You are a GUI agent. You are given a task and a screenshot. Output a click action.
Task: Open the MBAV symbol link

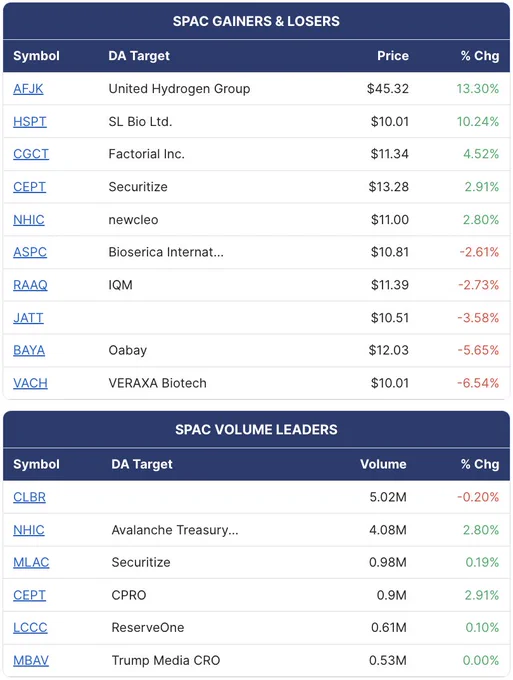click(x=31, y=660)
